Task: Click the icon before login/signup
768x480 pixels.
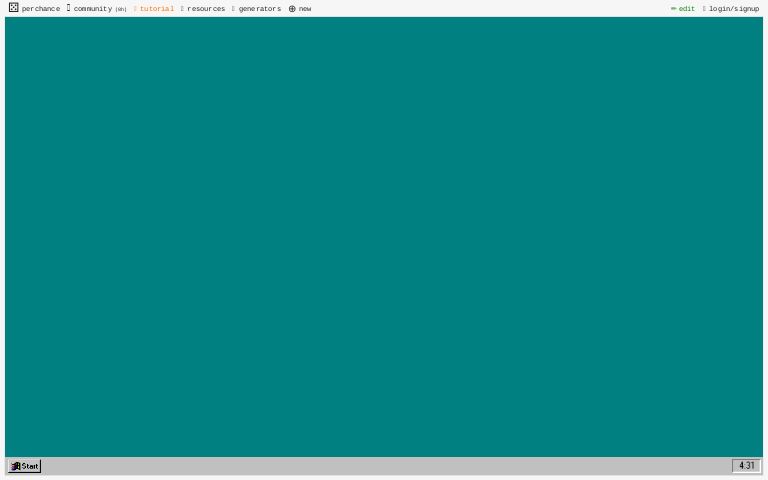Action: coord(704,9)
